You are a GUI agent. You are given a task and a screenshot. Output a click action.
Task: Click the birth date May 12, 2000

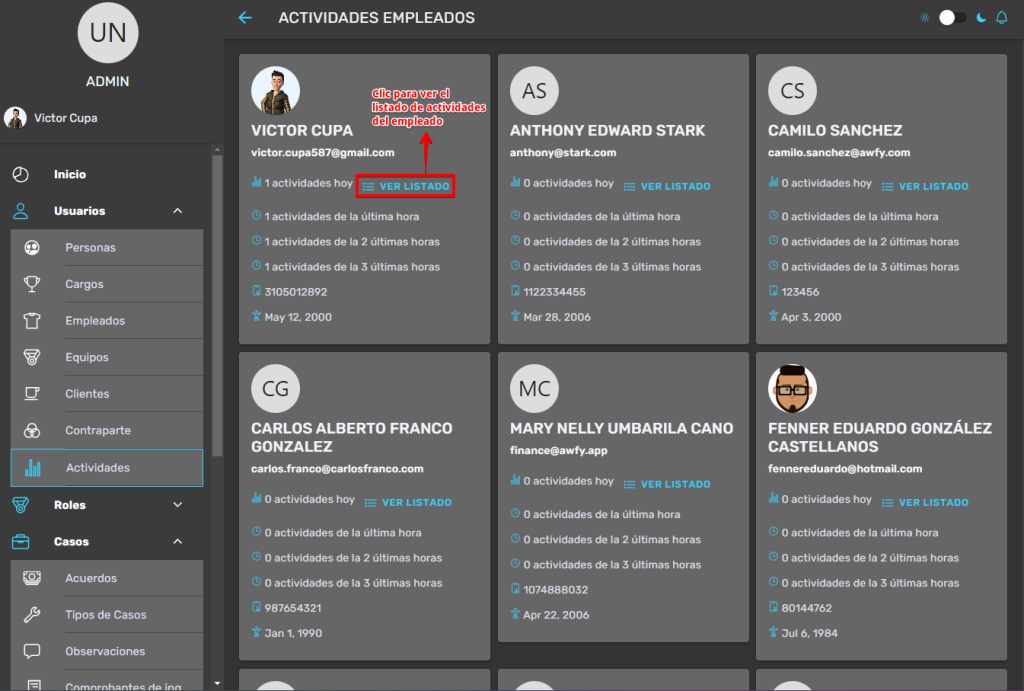click(x=298, y=317)
